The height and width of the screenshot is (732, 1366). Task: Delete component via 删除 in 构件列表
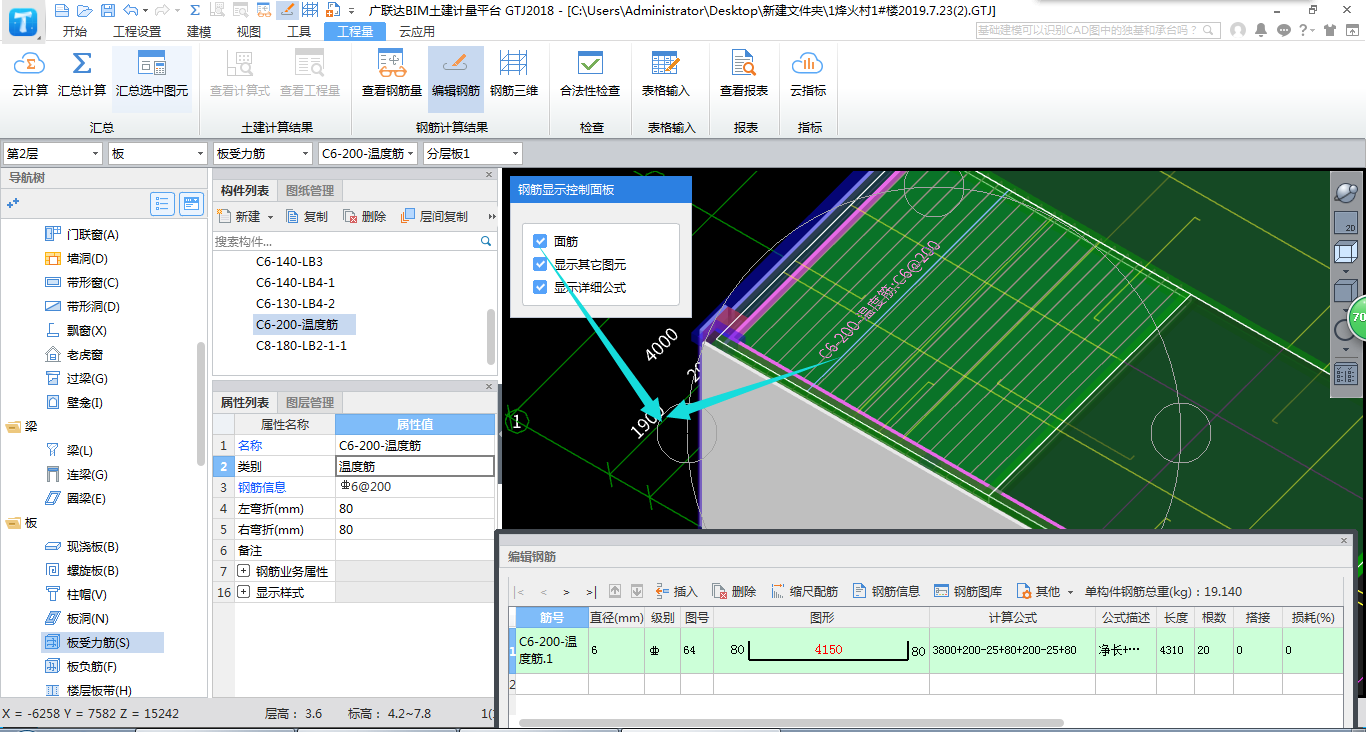click(365, 216)
